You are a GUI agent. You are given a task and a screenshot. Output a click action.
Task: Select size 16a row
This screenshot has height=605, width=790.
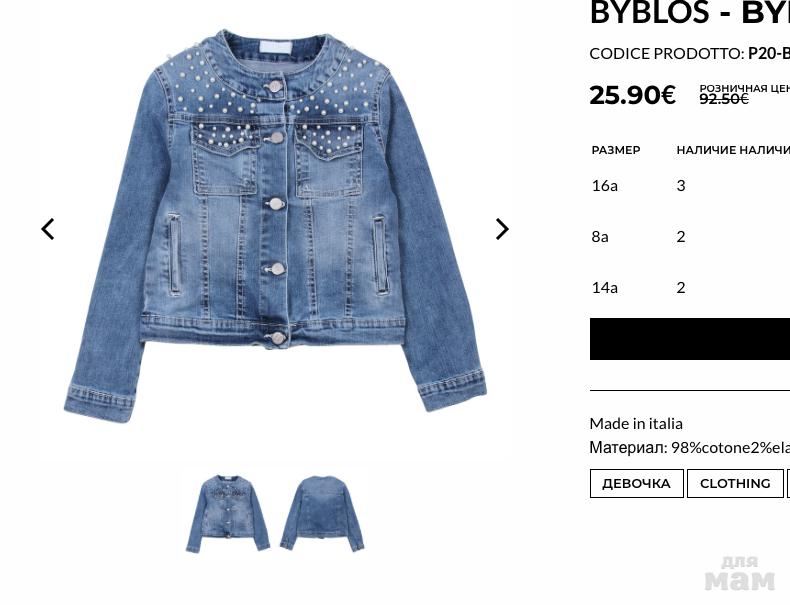click(x=690, y=186)
